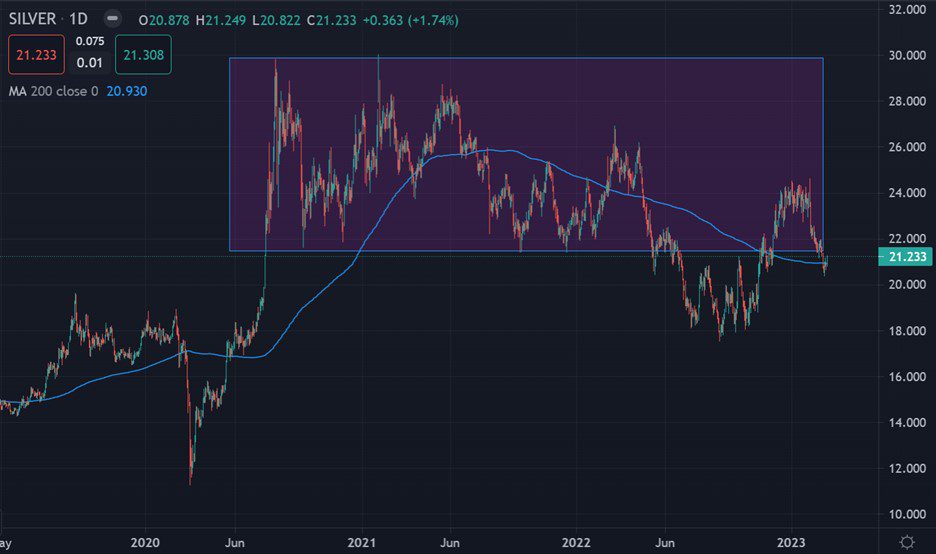Click the 2023 label on time axis
The height and width of the screenshot is (554, 936).
pos(790,543)
